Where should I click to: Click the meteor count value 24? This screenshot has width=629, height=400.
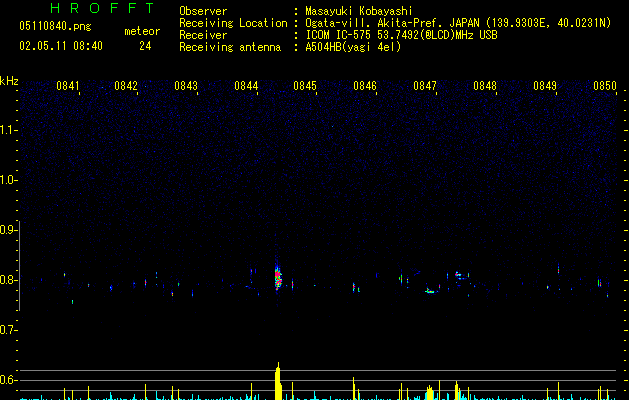pyautogui.click(x=145, y=46)
